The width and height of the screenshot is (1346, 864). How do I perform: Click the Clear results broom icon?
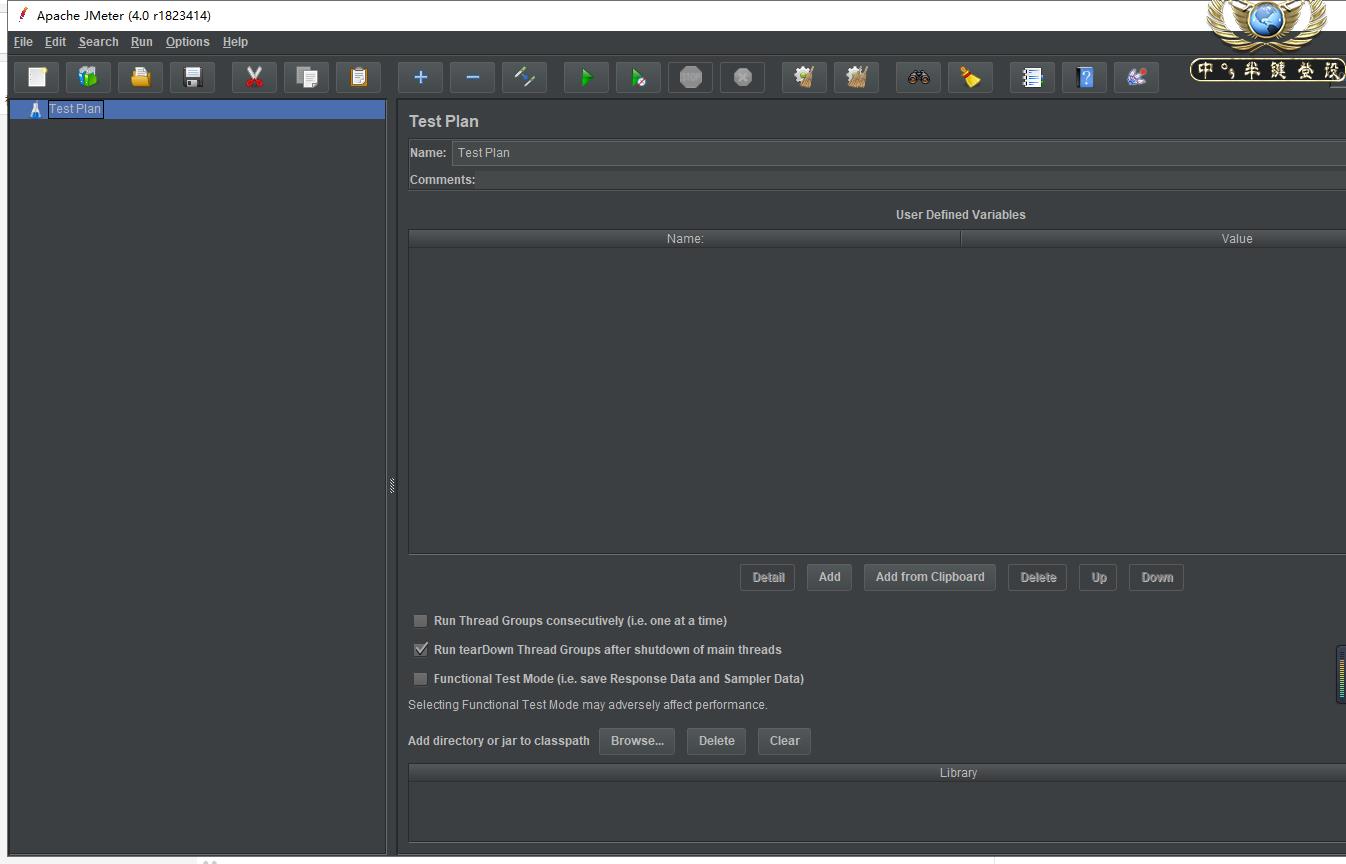[x=805, y=77]
